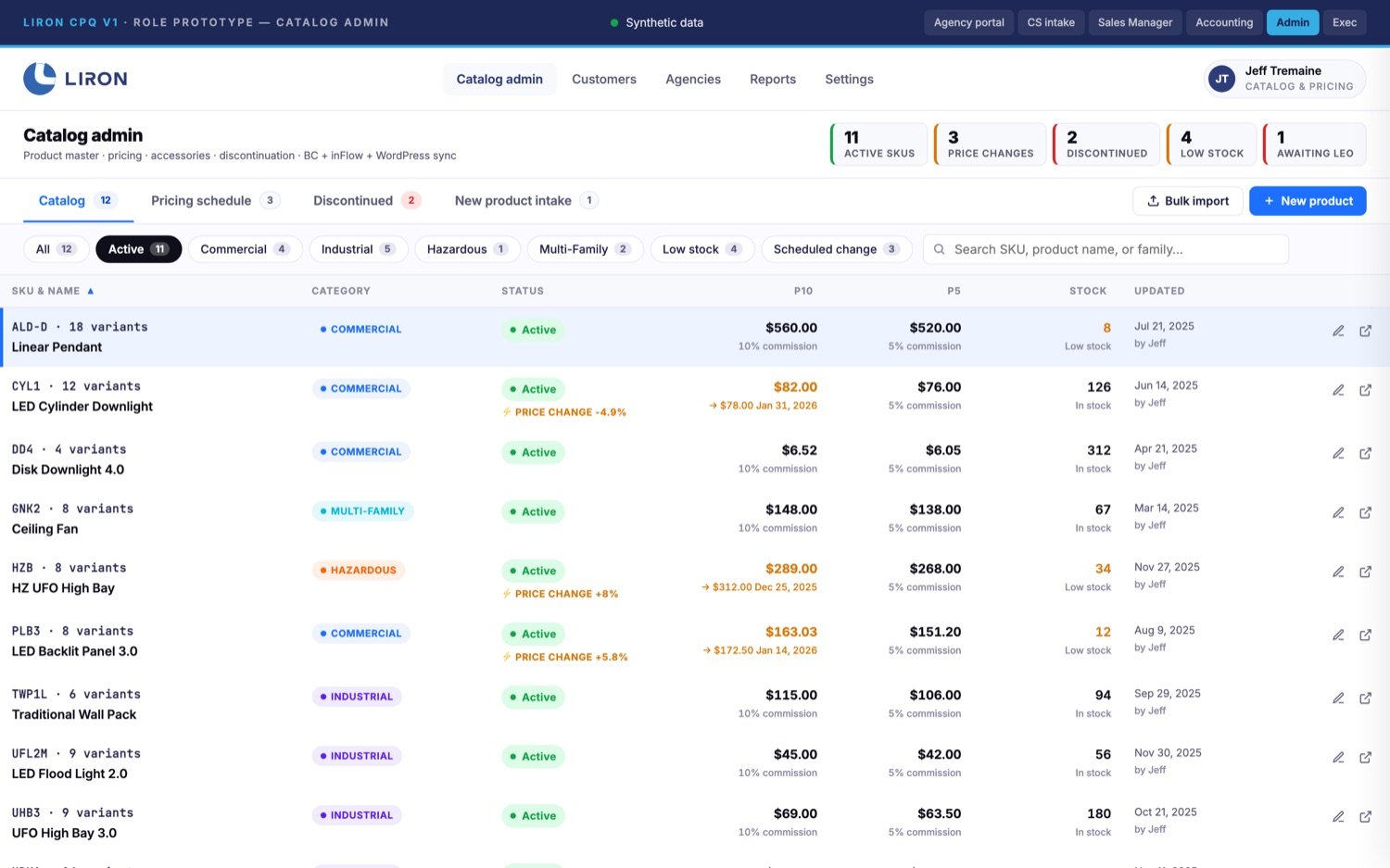The height and width of the screenshot is (868, 1390).
Task: Edit the DD4 Disk Downlight 4.0 row
Action: [1338, 453]
